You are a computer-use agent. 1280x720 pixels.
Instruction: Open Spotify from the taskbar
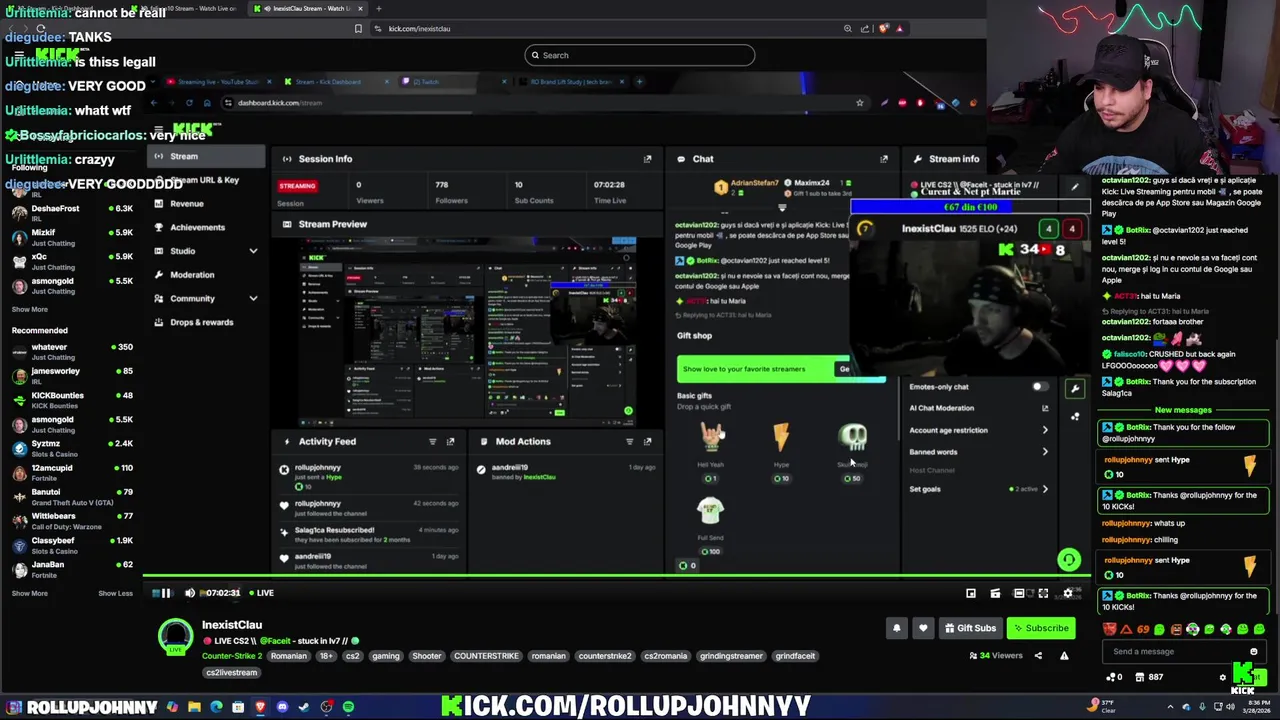[x=348, y=707]
